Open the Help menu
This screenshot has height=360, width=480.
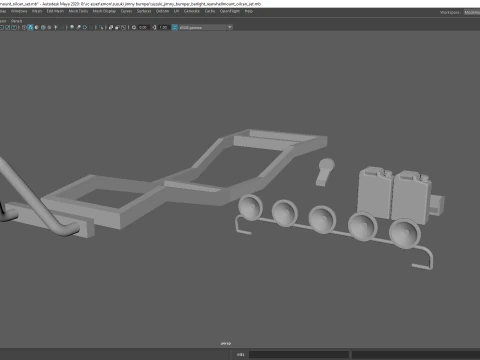tap(249, 11)
